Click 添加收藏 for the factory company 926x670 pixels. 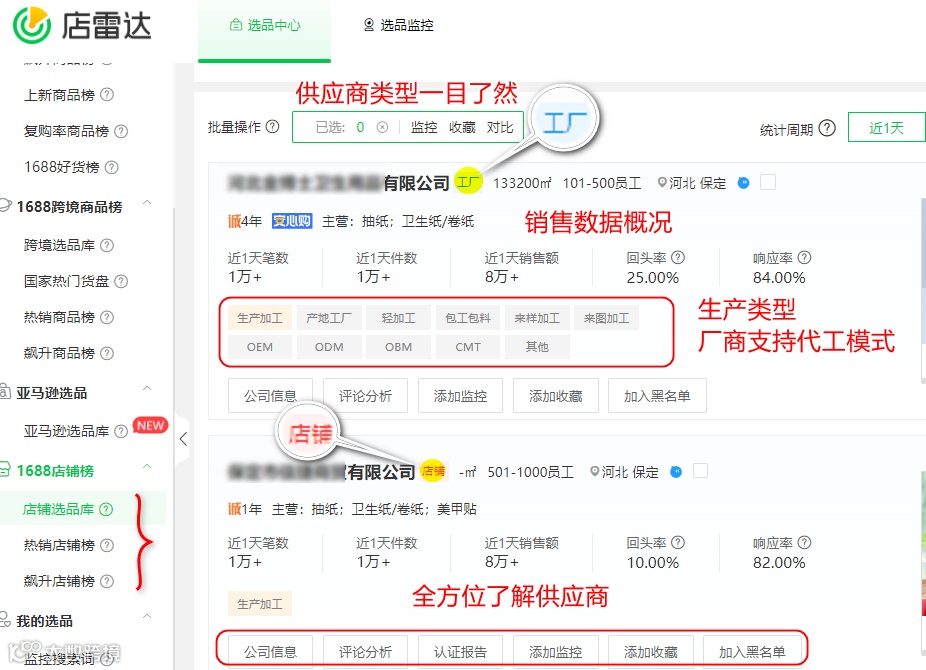(556, 396)
